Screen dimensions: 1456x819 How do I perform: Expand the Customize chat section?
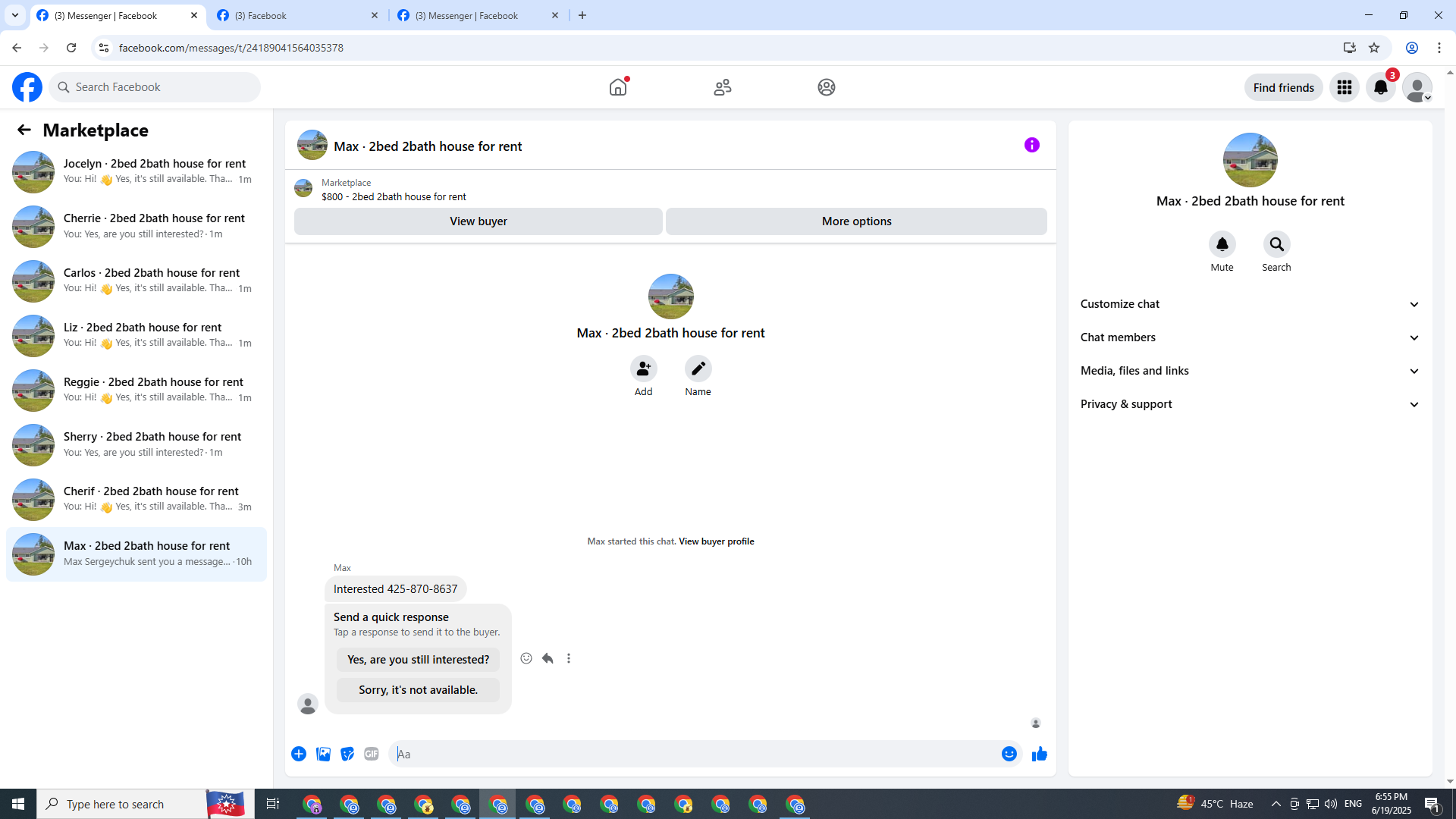[1250, 304]
